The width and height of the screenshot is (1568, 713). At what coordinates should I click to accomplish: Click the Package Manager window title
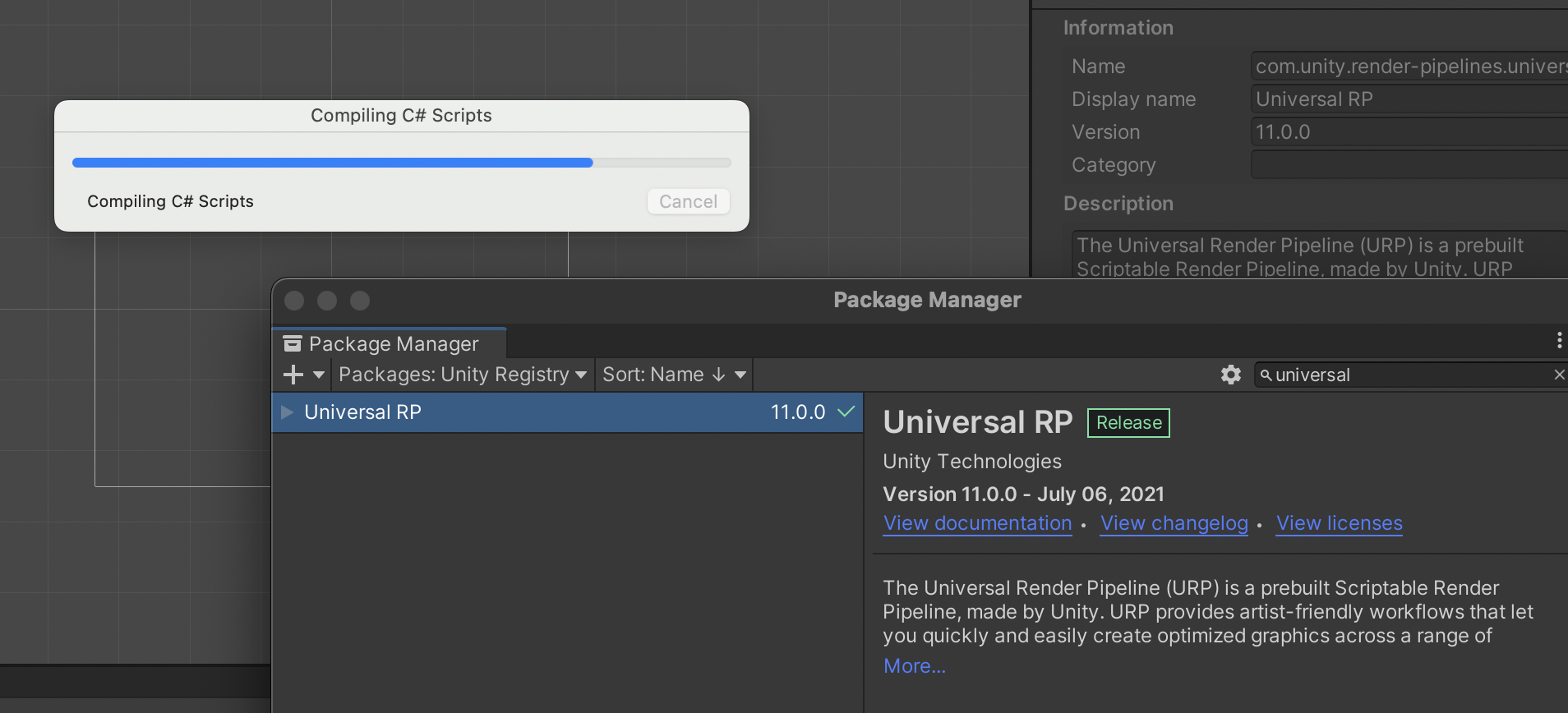point(927,300)
